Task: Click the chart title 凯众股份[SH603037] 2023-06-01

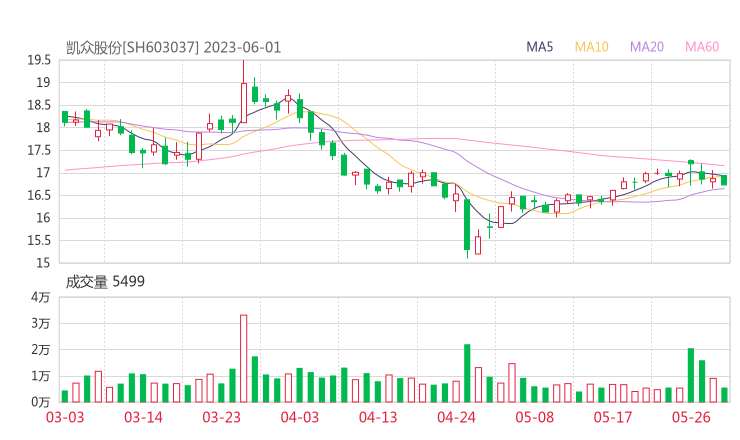Action: click(x=173, y=48)
